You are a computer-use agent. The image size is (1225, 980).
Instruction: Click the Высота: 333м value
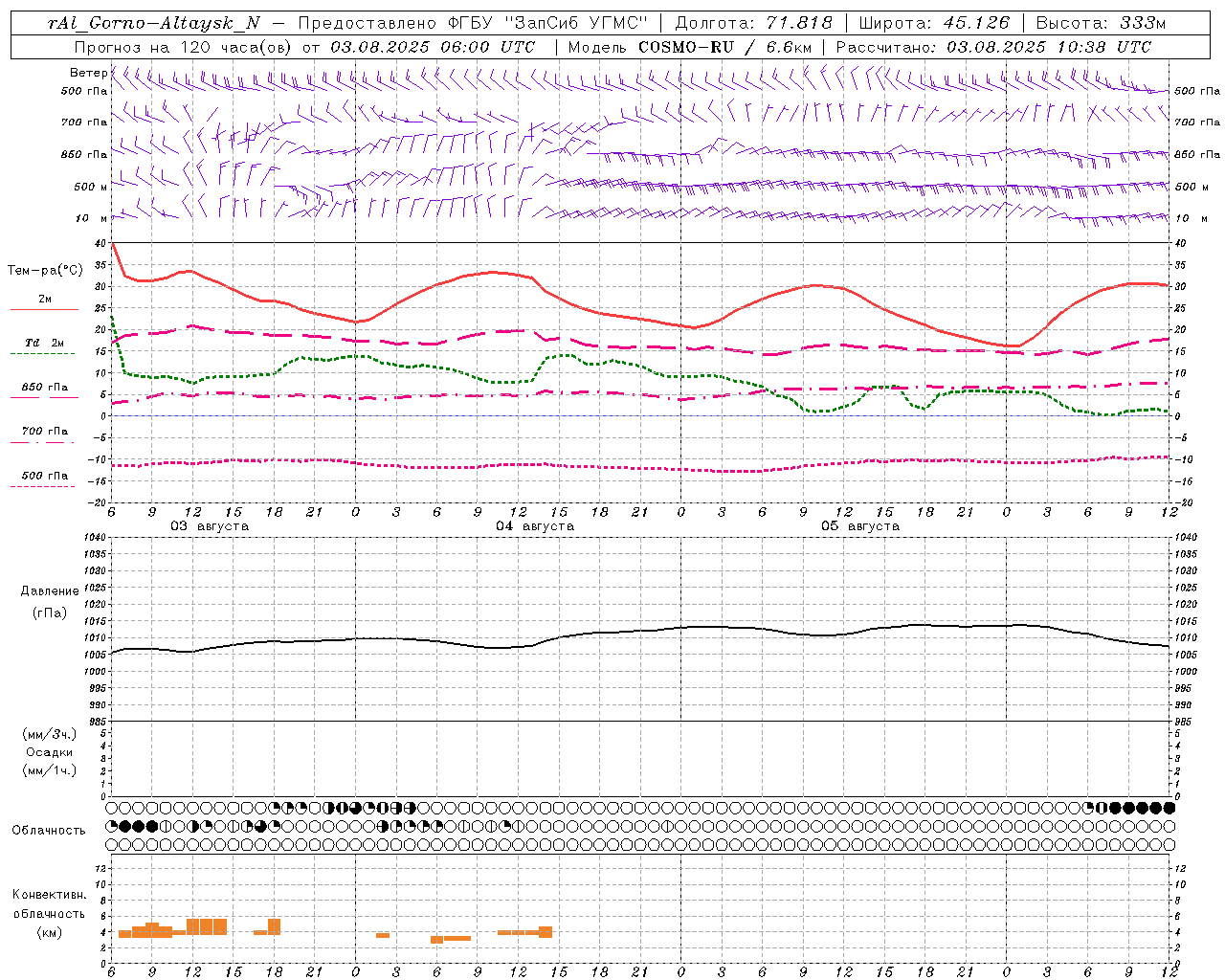[1102, 24]
